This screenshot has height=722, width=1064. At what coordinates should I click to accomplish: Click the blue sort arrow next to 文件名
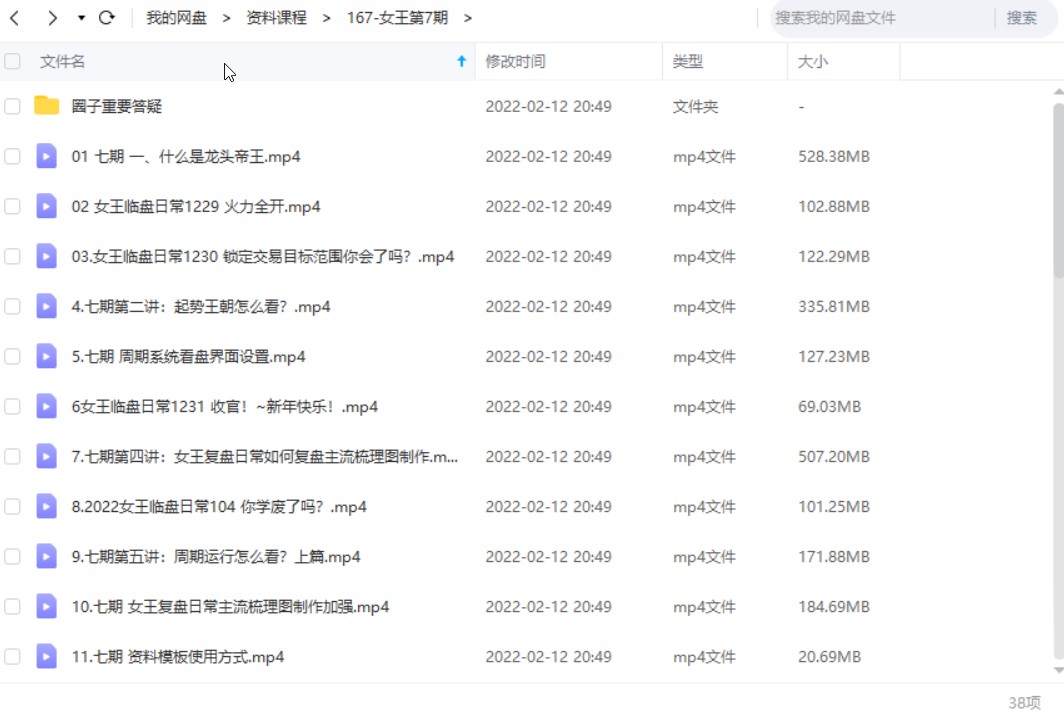(461, 61)
